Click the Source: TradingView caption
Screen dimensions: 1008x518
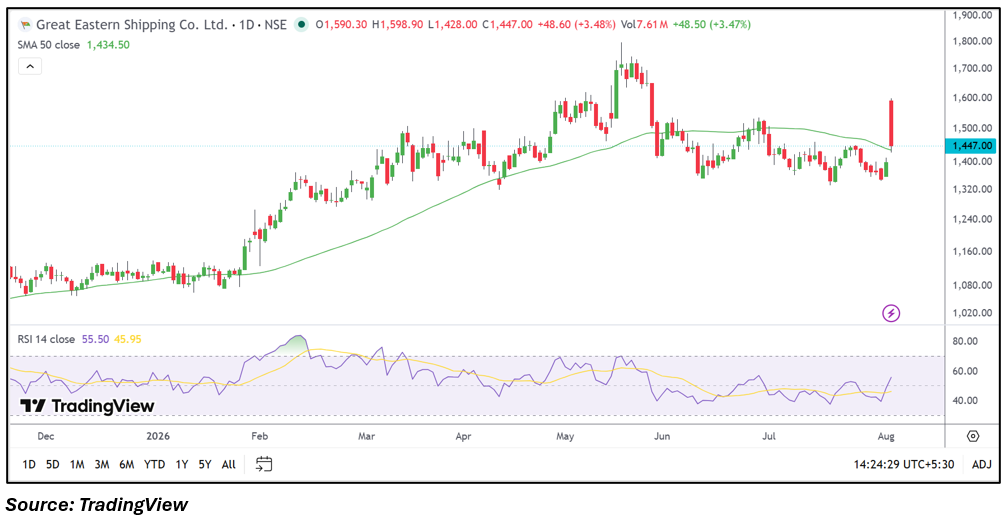coord(96,505)
